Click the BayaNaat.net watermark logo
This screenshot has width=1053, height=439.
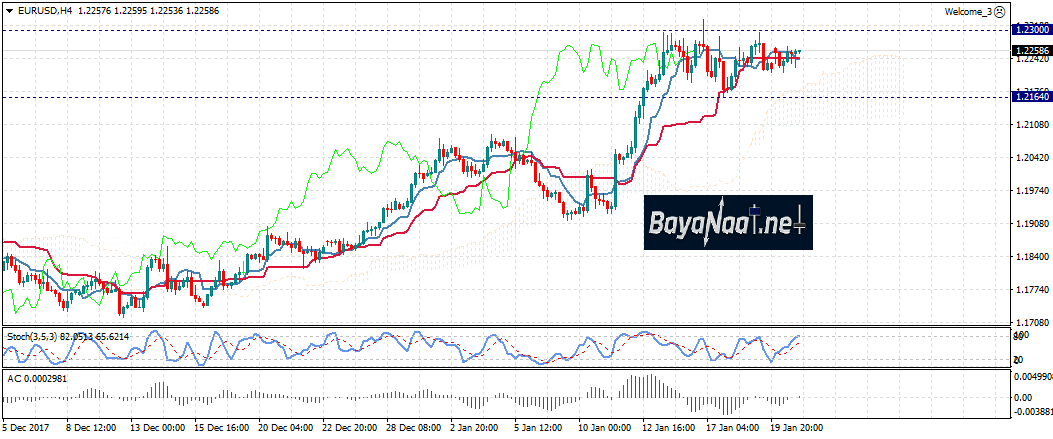(x=727, y=222)
